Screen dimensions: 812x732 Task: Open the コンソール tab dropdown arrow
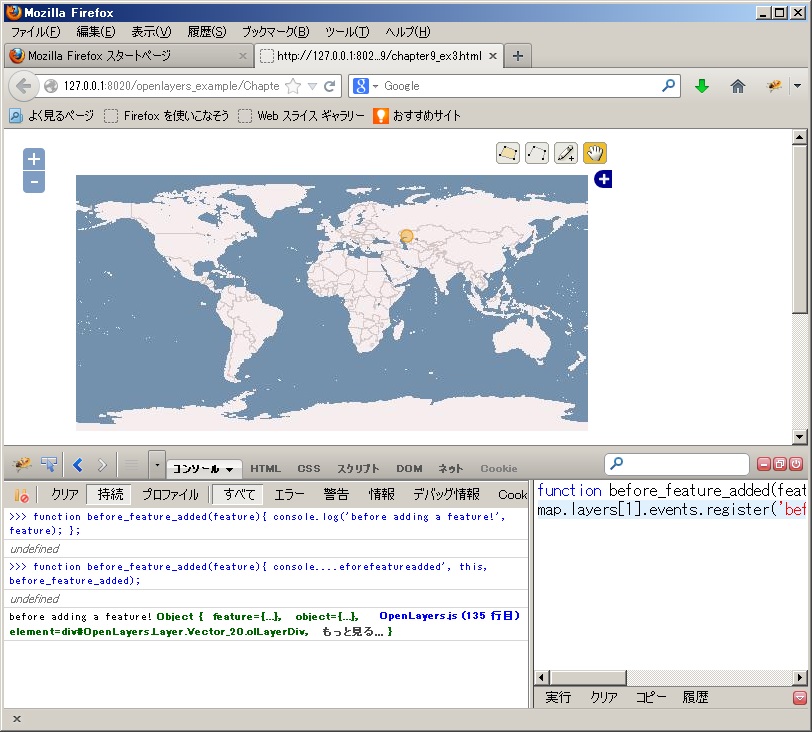(x=230, y=469)
